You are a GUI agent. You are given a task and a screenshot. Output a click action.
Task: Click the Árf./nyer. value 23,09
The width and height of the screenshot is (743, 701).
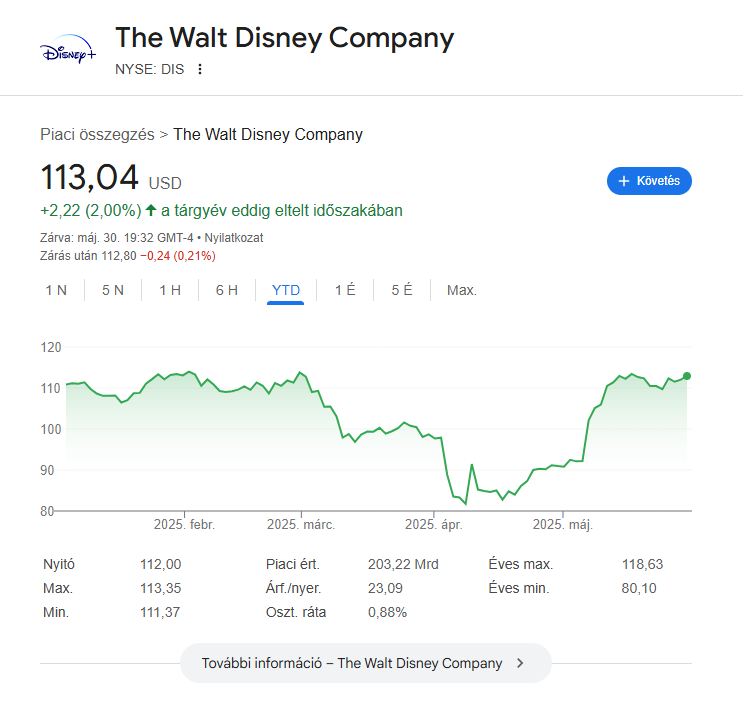(385, 588)
